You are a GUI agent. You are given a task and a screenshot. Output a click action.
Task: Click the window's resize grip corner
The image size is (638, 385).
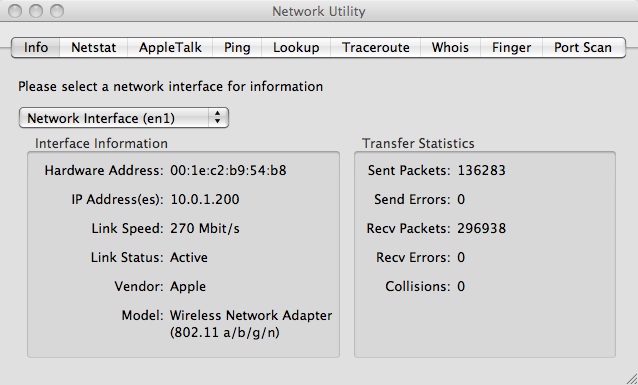pyautogui.click(x=631, y=379)
